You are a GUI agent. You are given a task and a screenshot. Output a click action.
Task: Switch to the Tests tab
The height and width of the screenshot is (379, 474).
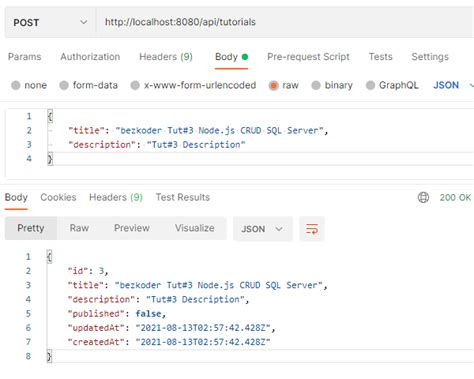tap(380, 57)
